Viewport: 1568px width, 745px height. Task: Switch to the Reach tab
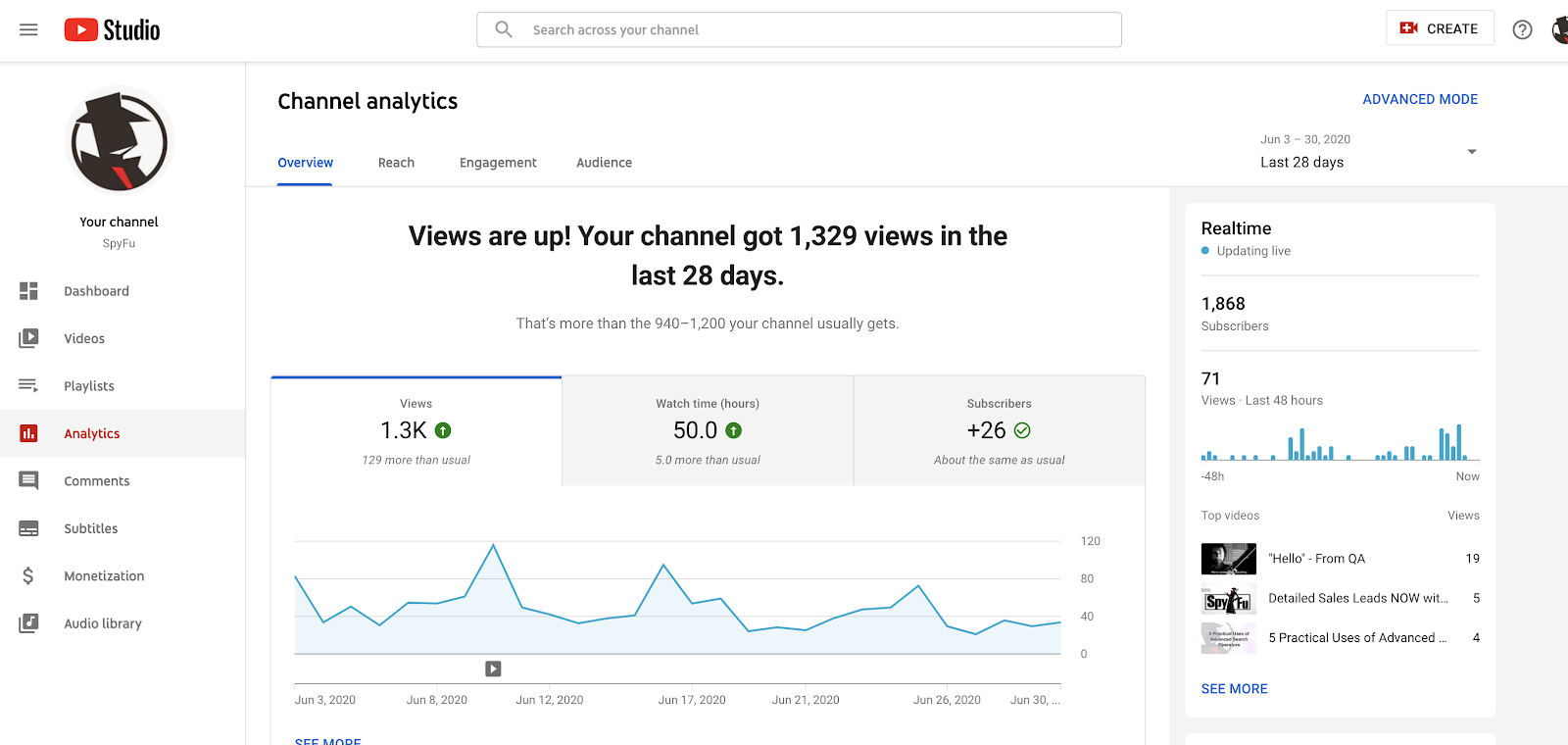396,163
